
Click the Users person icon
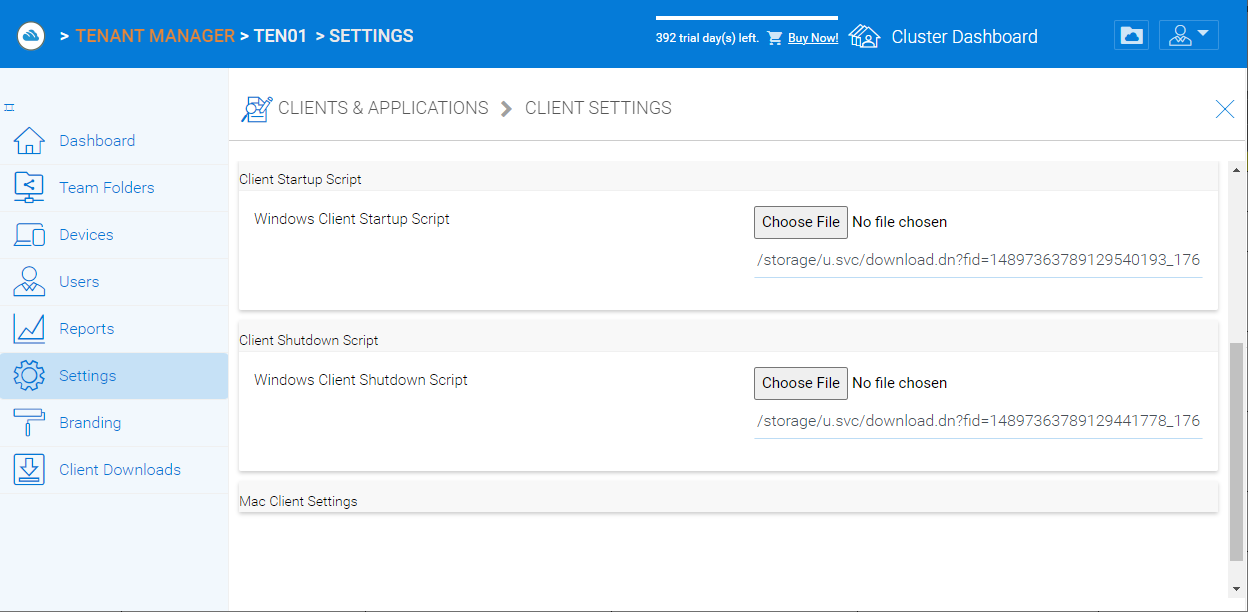coord(29,282)
